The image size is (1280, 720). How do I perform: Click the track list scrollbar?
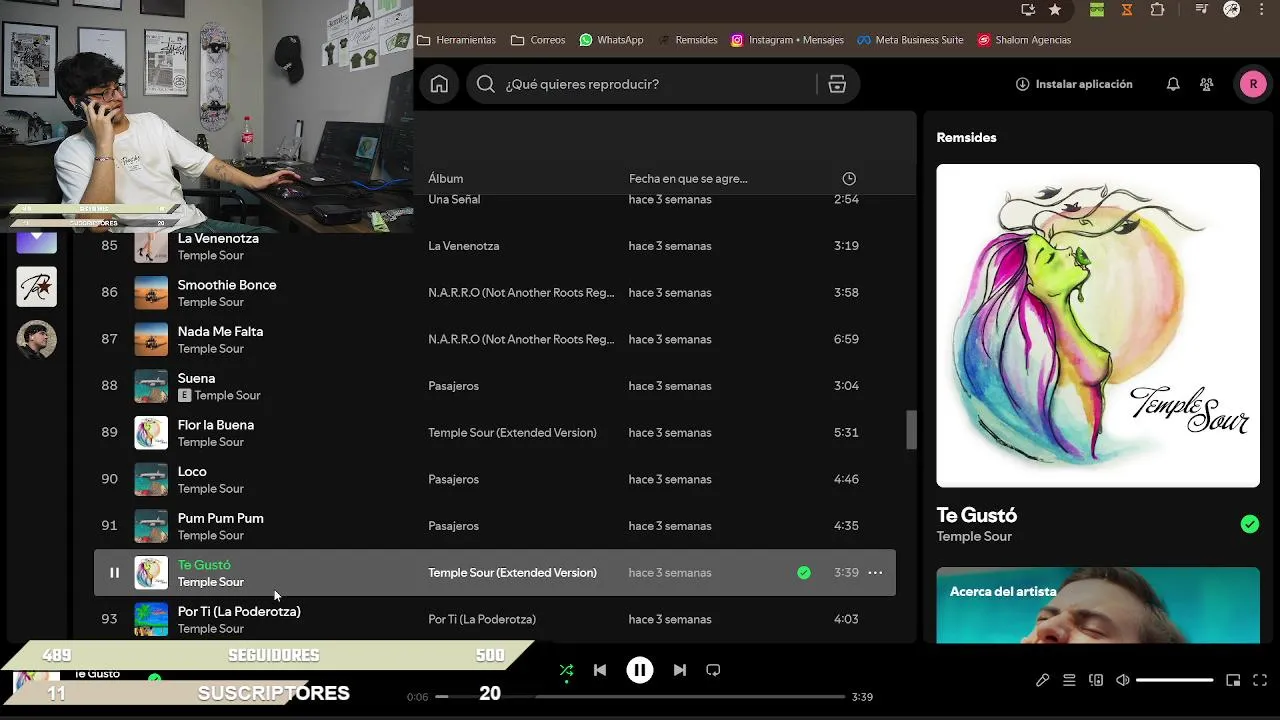[911, 429]
